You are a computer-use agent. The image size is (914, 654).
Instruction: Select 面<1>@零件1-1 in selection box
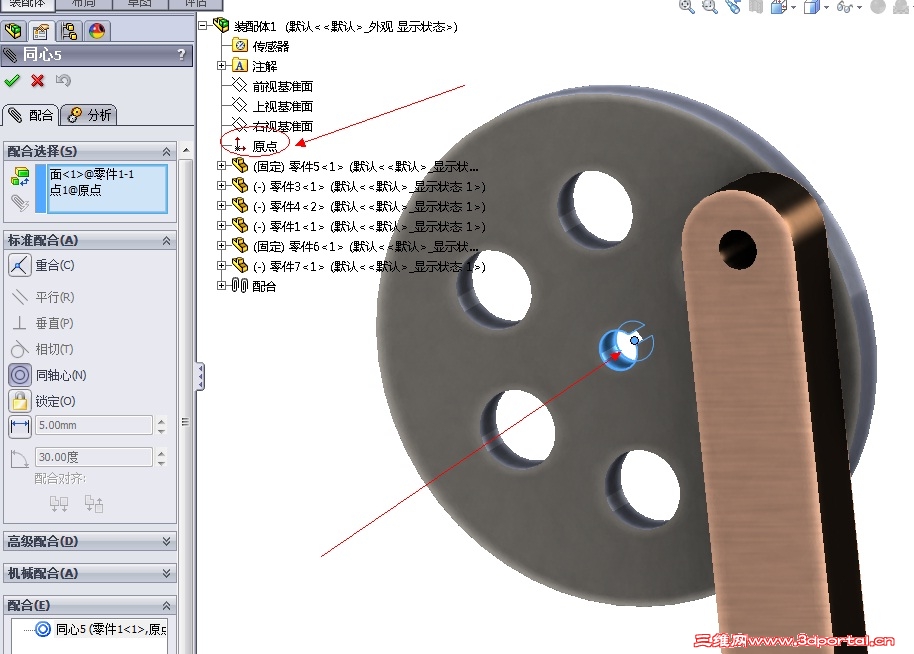[92, 174]
